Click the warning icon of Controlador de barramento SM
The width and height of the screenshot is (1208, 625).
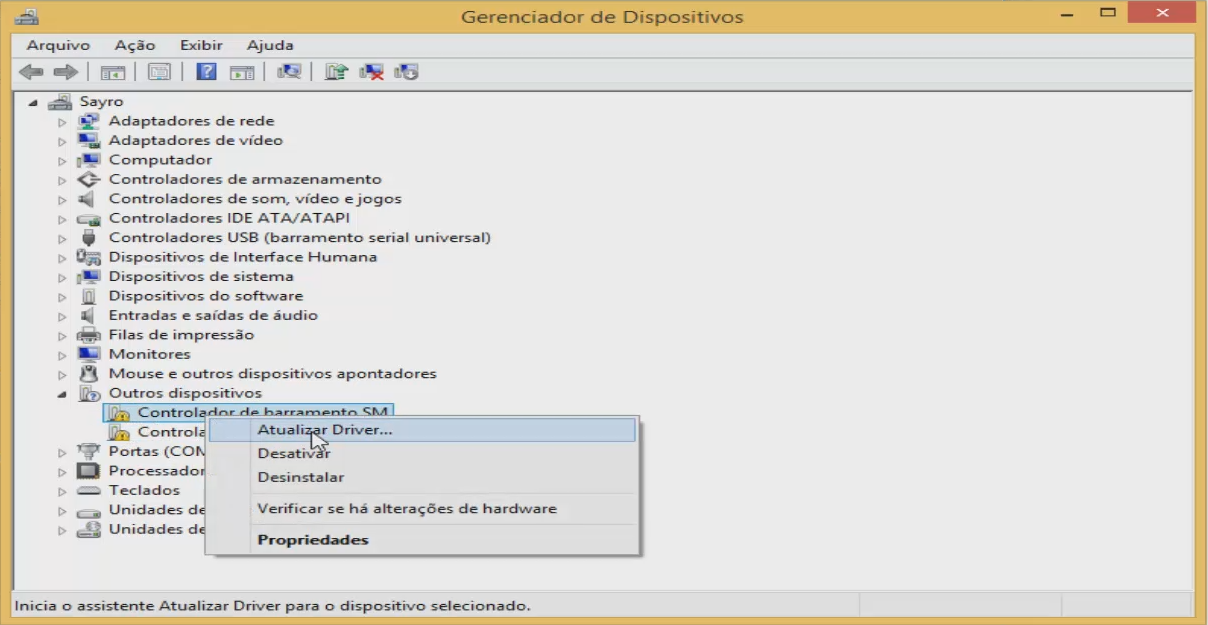point(119,413)
